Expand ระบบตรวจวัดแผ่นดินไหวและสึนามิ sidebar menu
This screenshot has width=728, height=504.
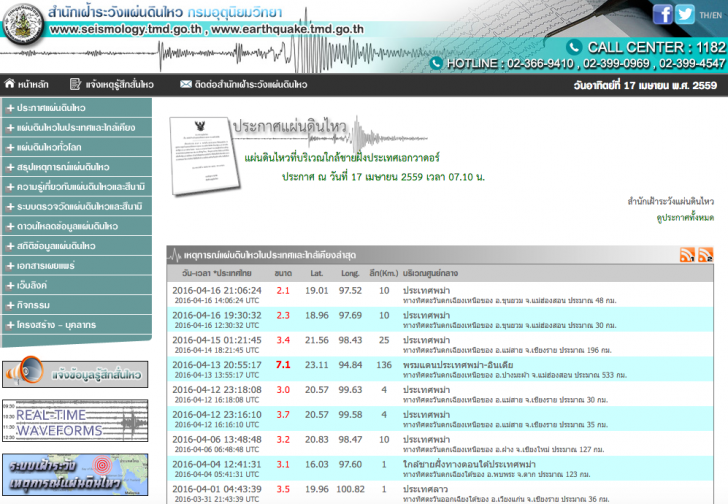click(x=77, y=207)
